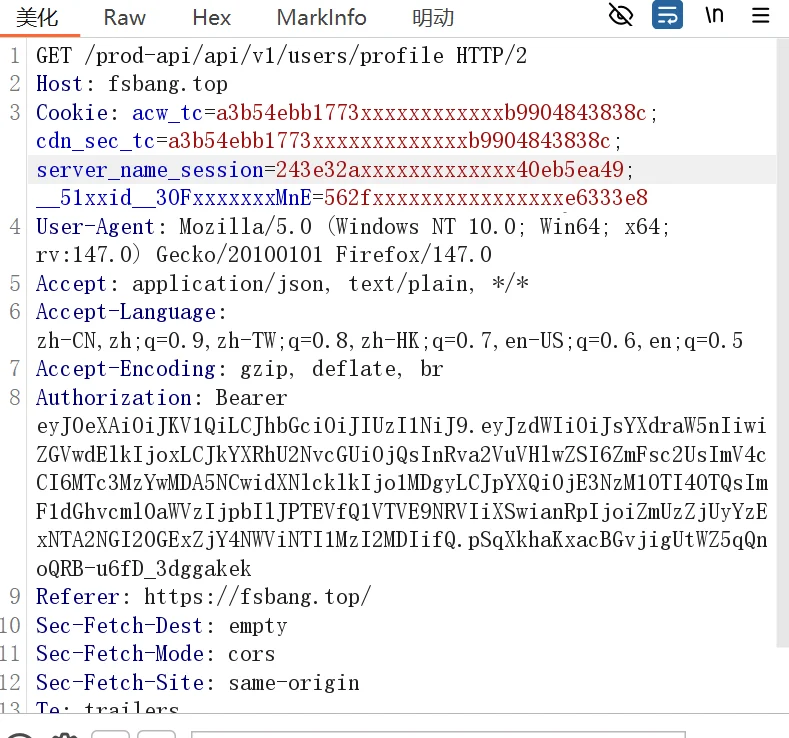
Task: Click the Accept-Language header name
Action: click(125, 312)
